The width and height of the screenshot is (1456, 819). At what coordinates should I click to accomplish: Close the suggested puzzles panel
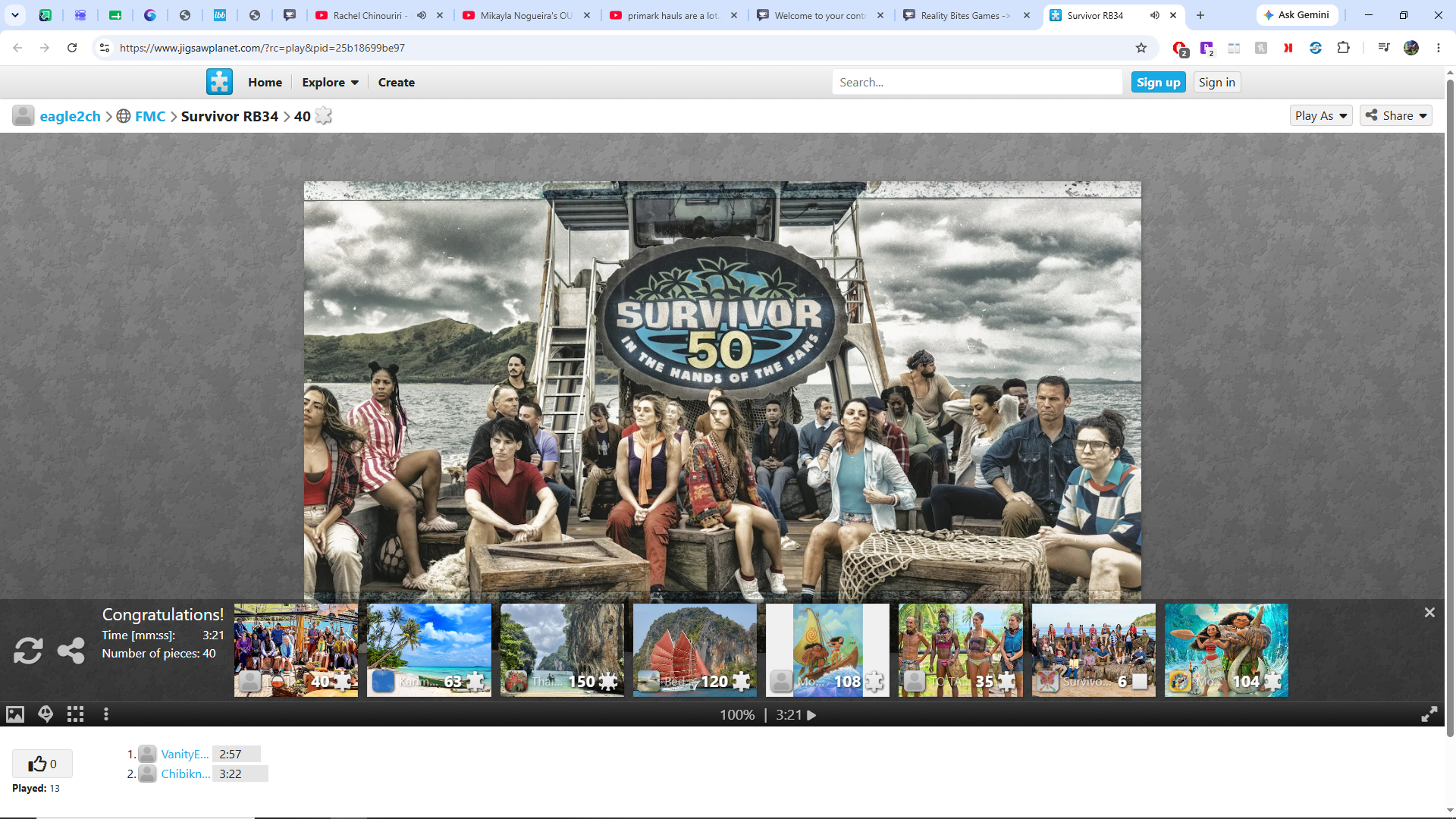pyautogui.click(x=1429, y=612)
